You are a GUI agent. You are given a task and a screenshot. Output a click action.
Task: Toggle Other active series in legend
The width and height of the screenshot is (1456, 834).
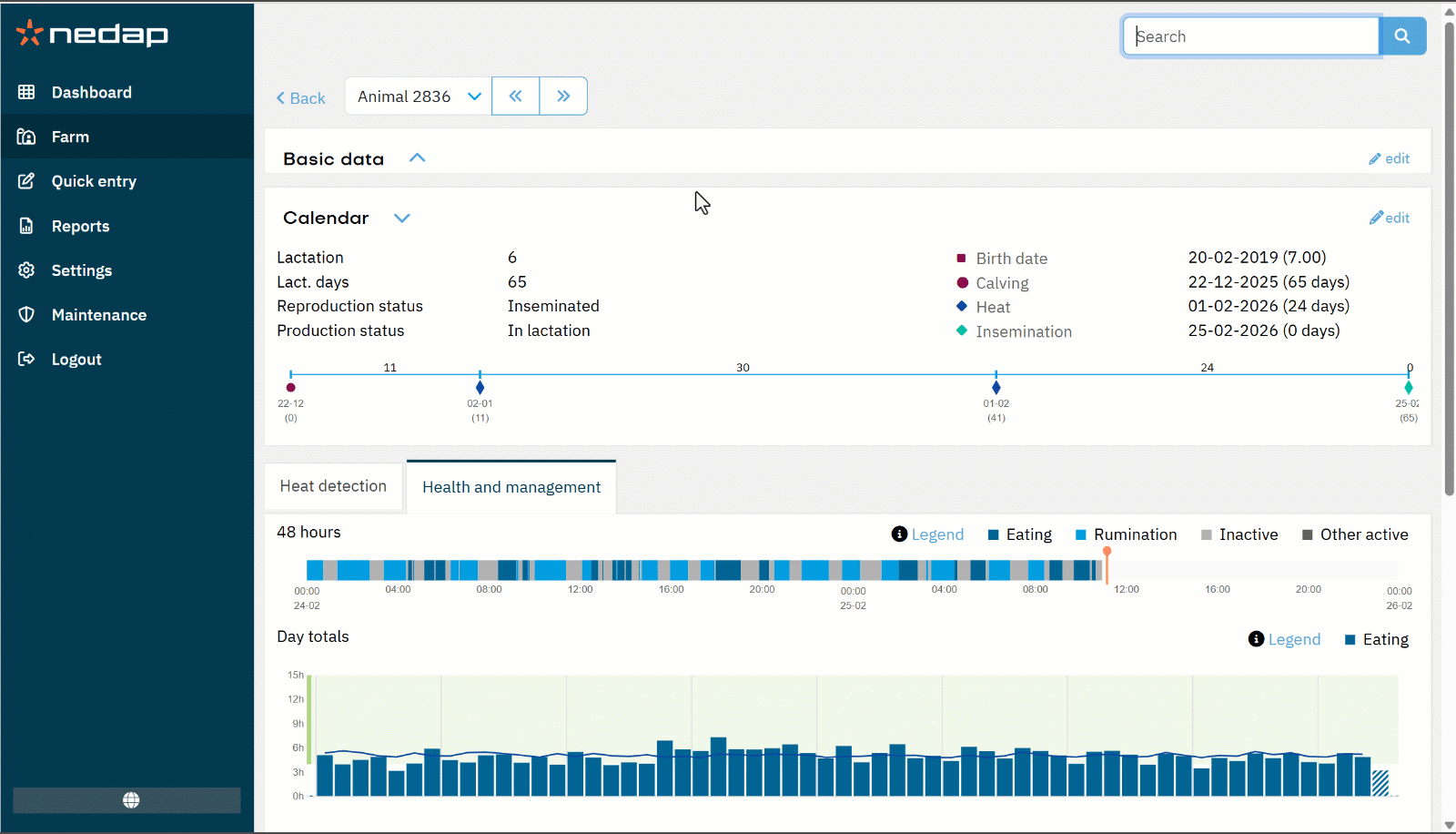1355,534
